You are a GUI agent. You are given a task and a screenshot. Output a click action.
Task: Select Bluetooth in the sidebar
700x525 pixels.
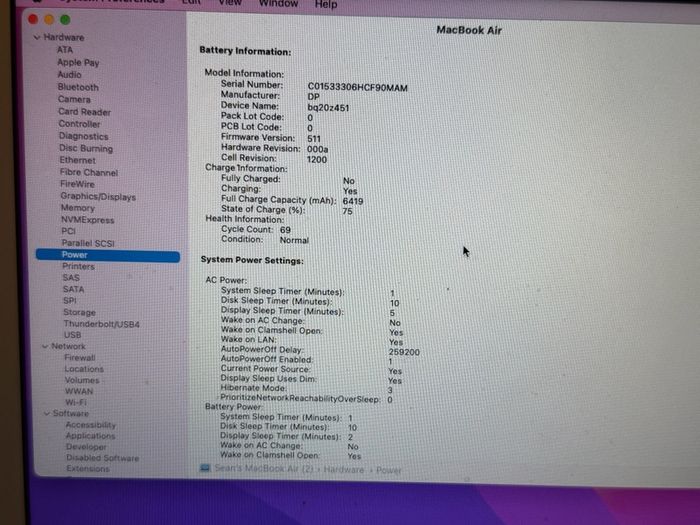tap(78, 87)
